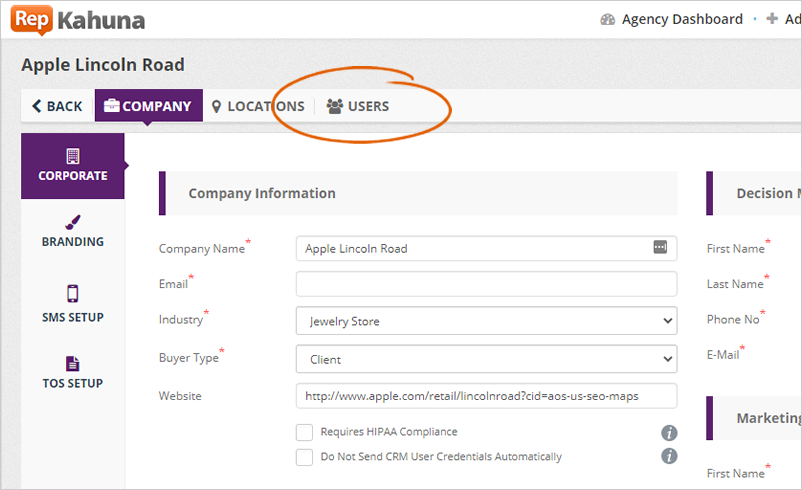Open the TOS Setup document icon
The image size is (802, 490).
[73, 364]
